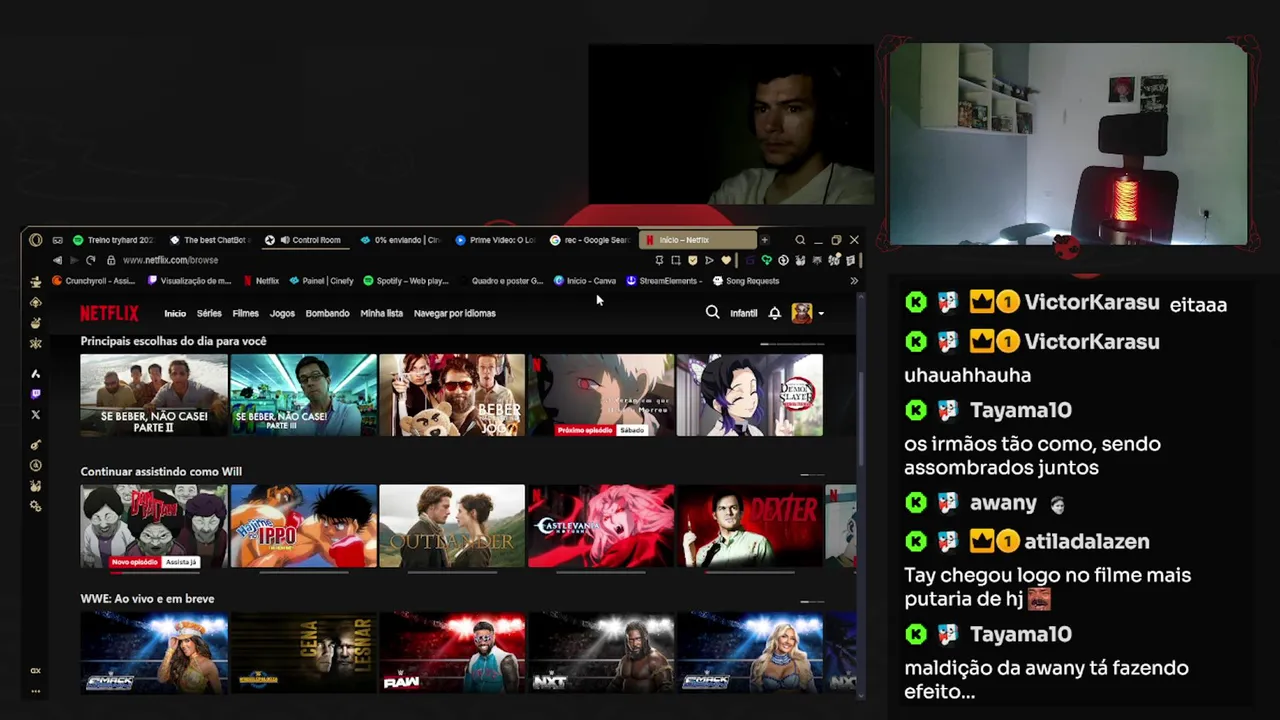This screenshot has height=720, width=1280.
Task: Open the sidebar three-dots more options
Action: coord(36,691)
